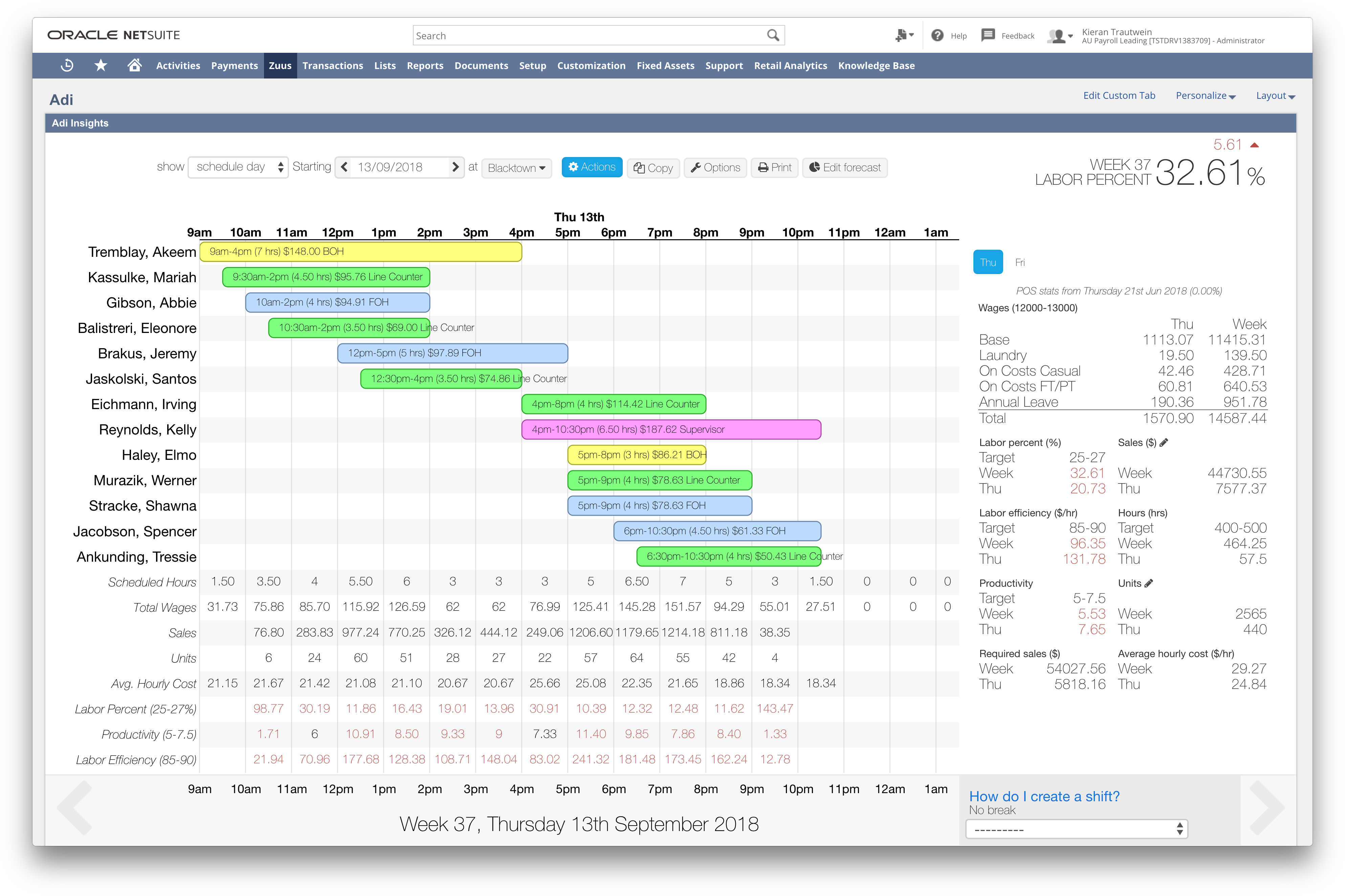Go to the home icon
This screenshot has height=896, width=1345.
coord(134,65)
